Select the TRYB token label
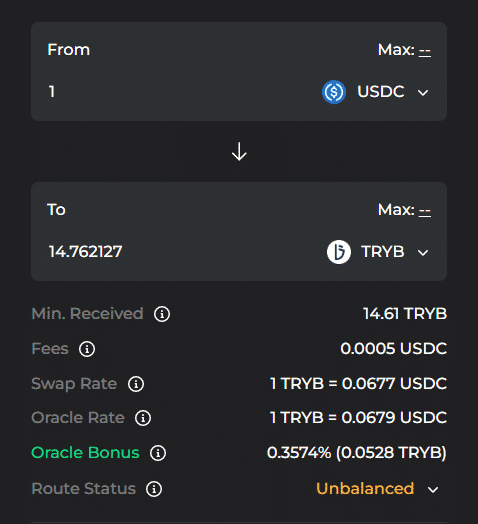Screen dimensions: 478x524 [383, 252]
